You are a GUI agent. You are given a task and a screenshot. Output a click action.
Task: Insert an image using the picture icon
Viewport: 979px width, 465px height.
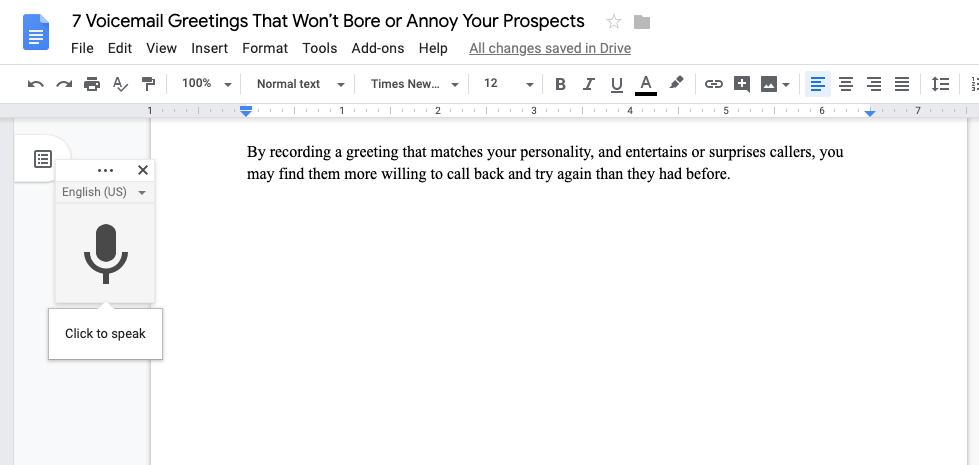click(769, 84)
